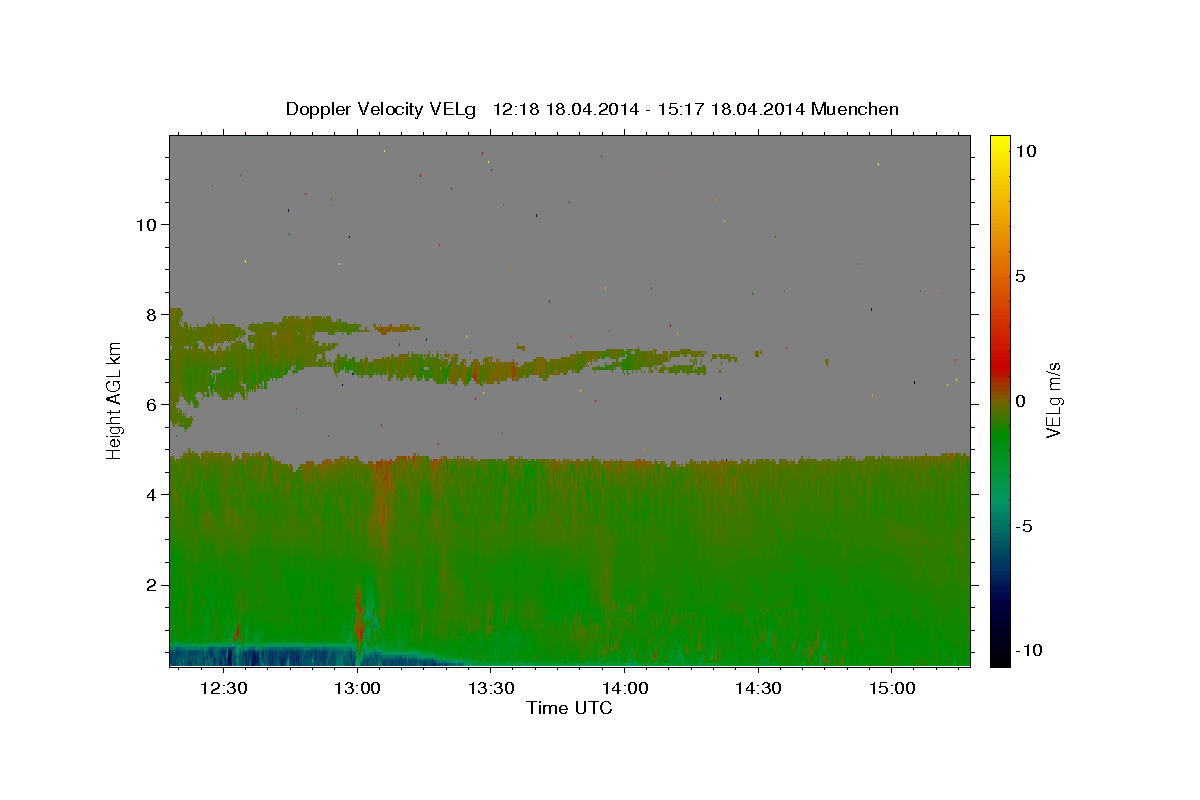Click the 15:00 time tick label

click(892, 688)
